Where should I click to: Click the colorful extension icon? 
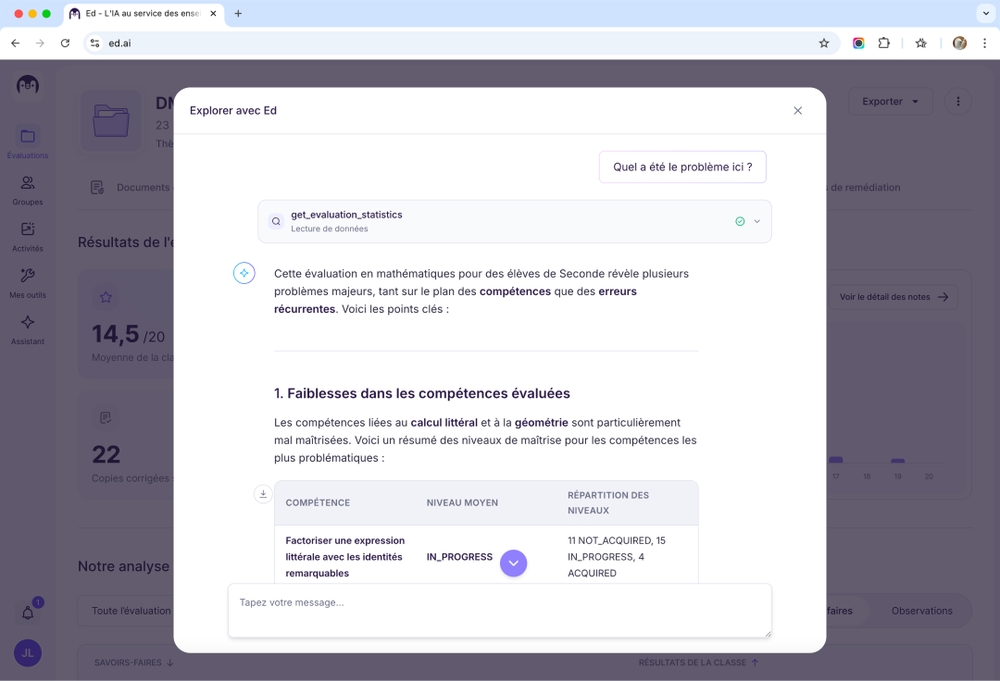pos(858,43)
